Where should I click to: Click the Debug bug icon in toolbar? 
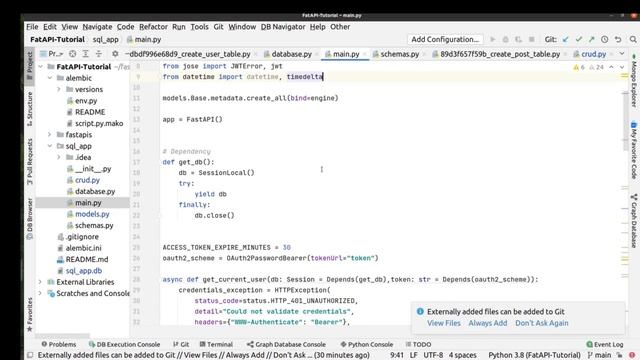(505, 40)
